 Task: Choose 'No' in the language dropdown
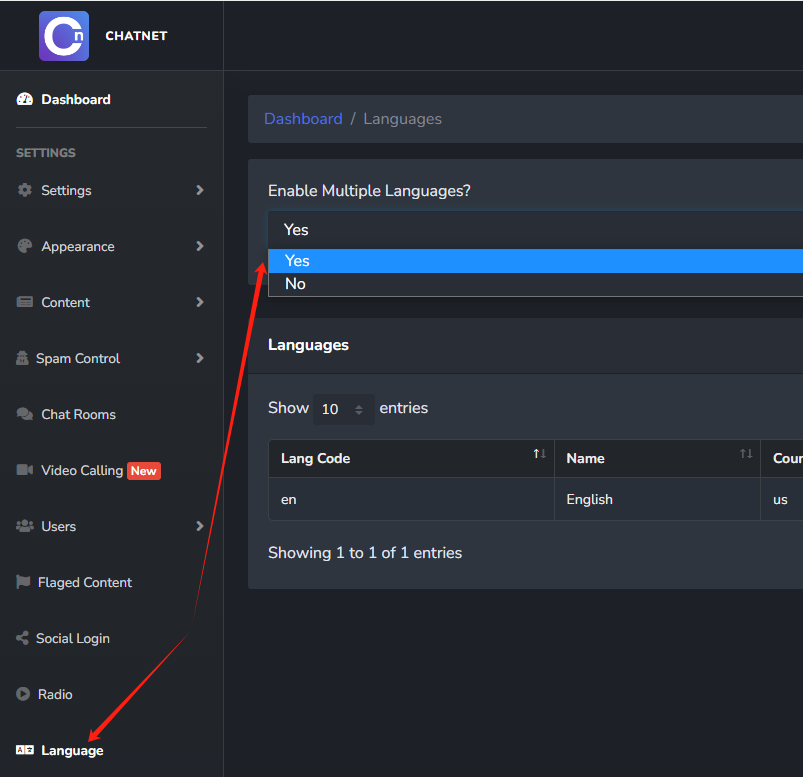pyautogui.click(x=295, y=284)
